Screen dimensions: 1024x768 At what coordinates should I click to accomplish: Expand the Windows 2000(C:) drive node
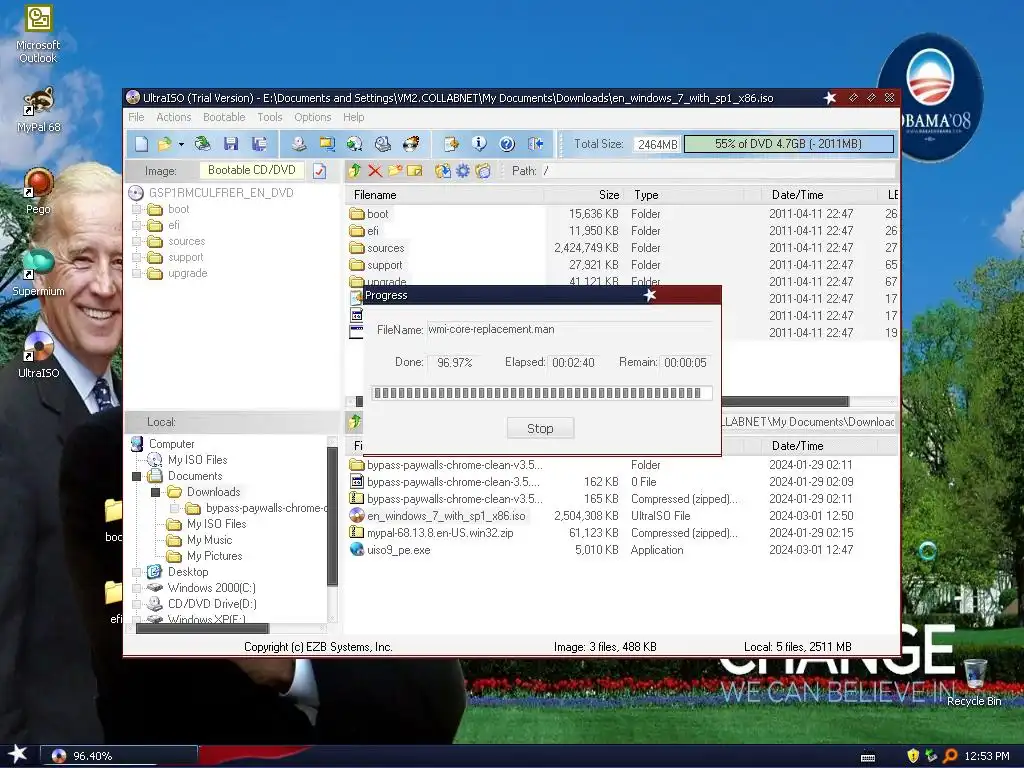point(136,588)
